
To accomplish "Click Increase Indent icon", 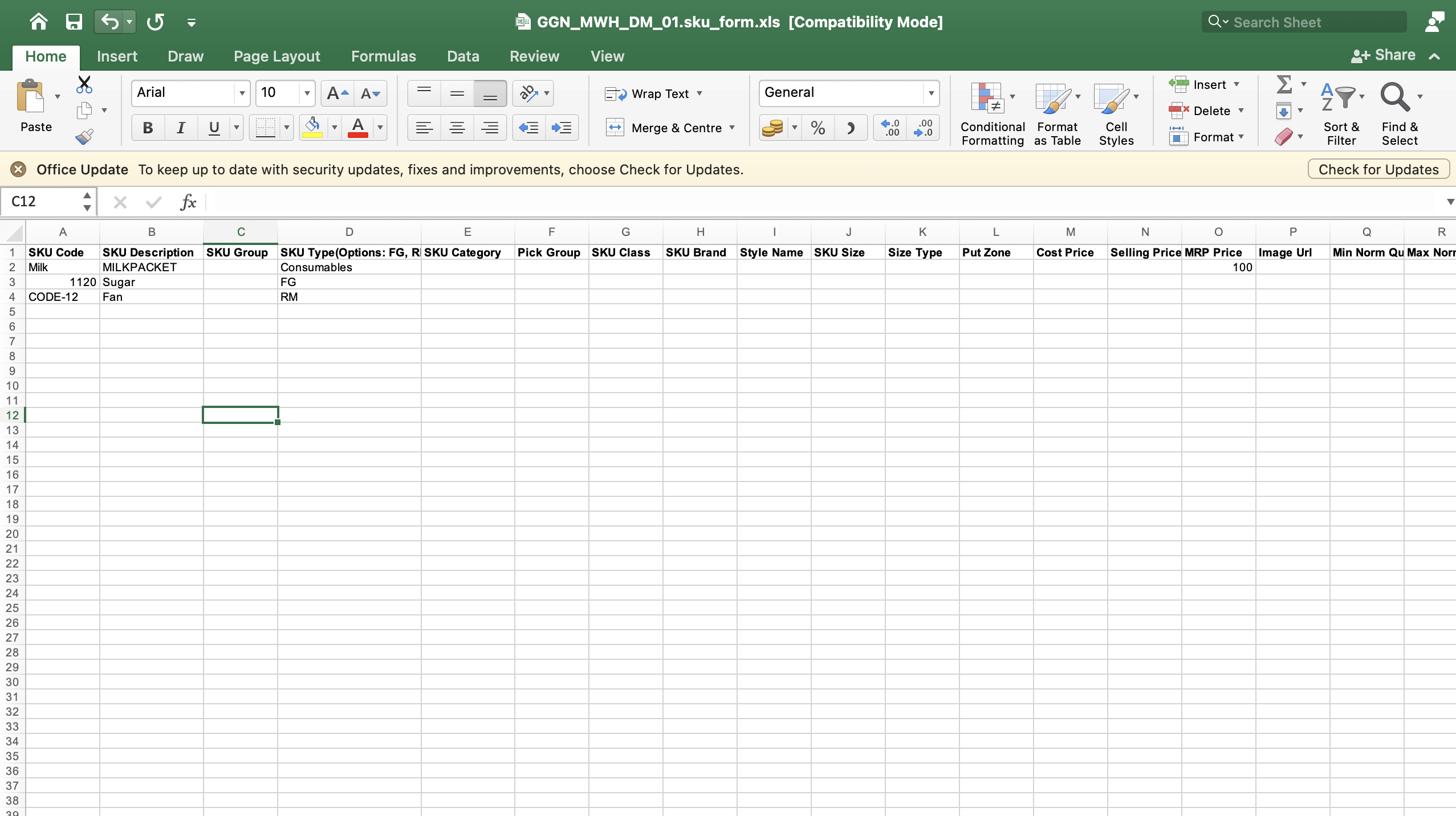I will (562, 128).
